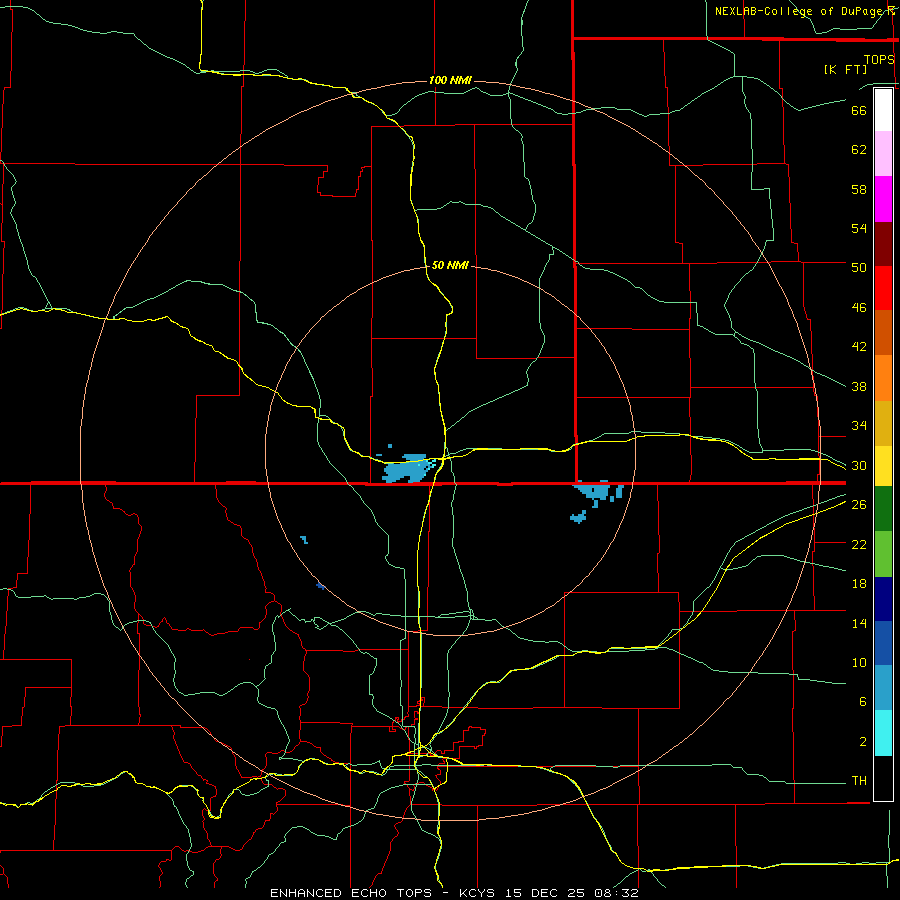Click the '14' legend value
This screenshot has height=900, width=900.
[859, 623]
